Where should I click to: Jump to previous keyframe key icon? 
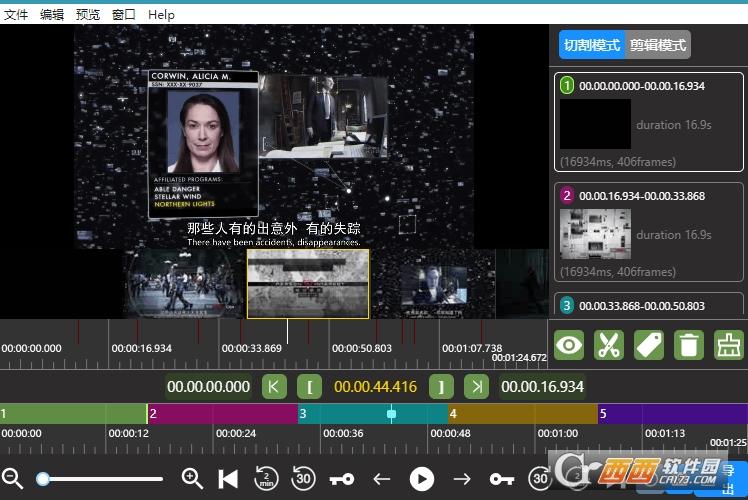[342, 479]
